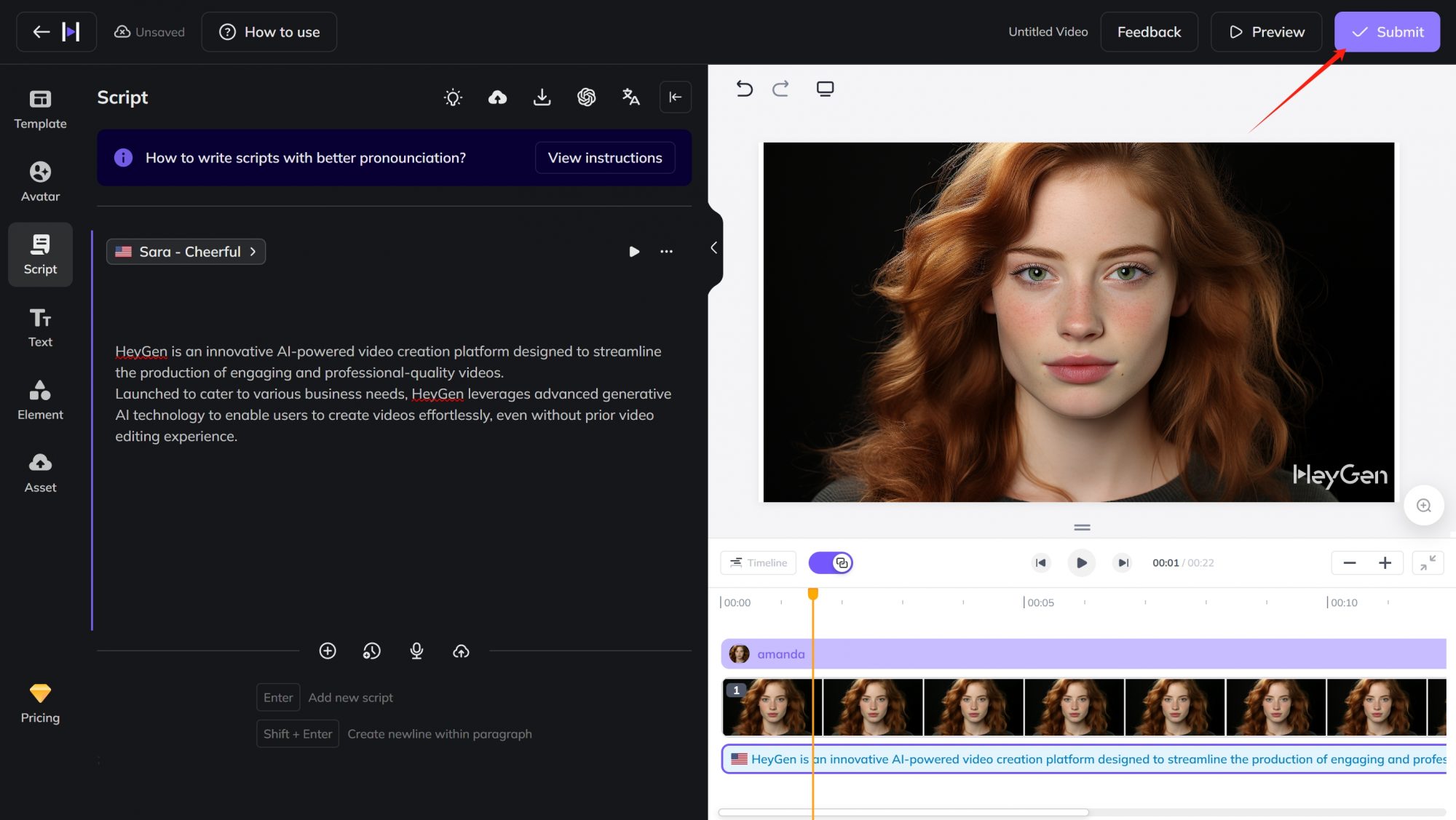Open the Asset panel

pyautogui.click(x=40, y=473)
